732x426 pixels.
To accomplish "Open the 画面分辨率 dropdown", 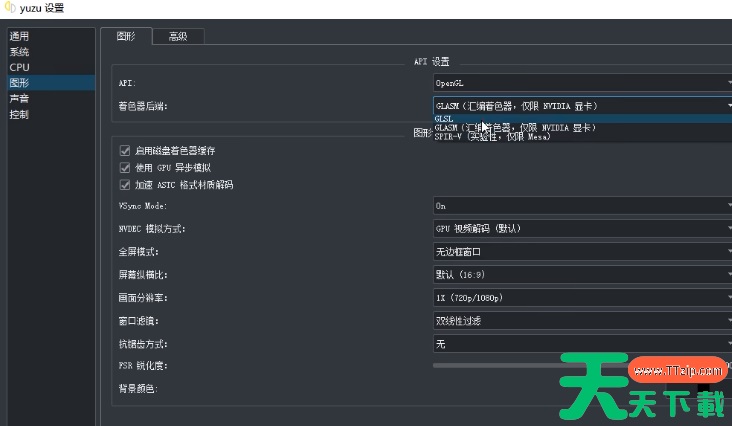I will coord(582,298).
